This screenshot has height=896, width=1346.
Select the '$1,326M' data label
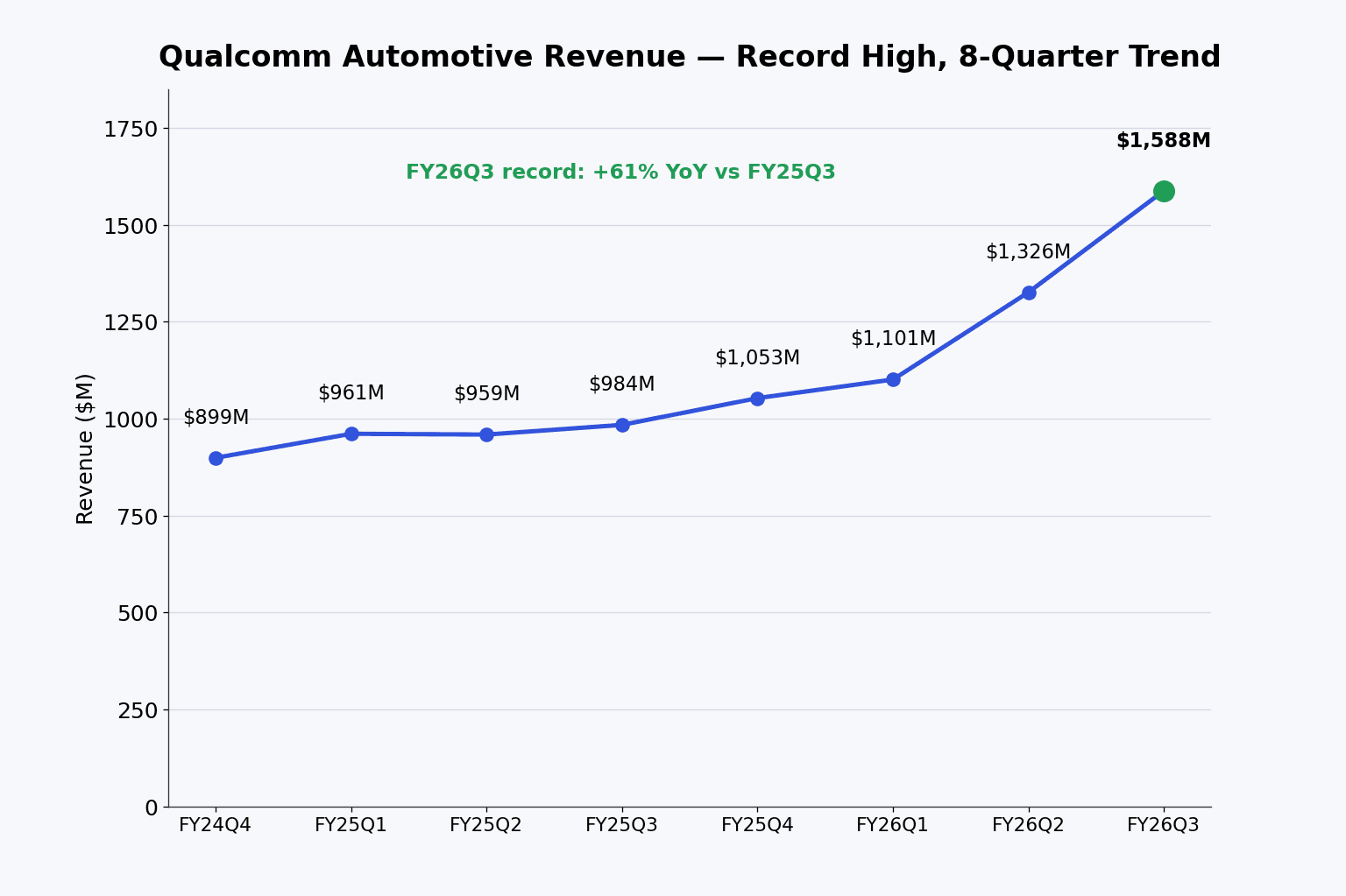pyautogui.click(x=1029, y=252)
